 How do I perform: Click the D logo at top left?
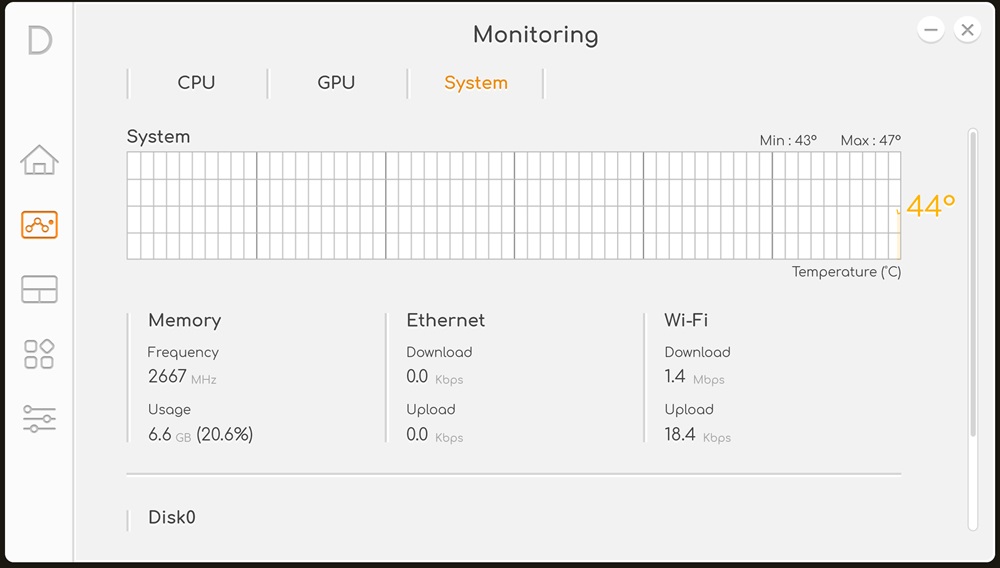pyautogui.click(x=40, y=41)
